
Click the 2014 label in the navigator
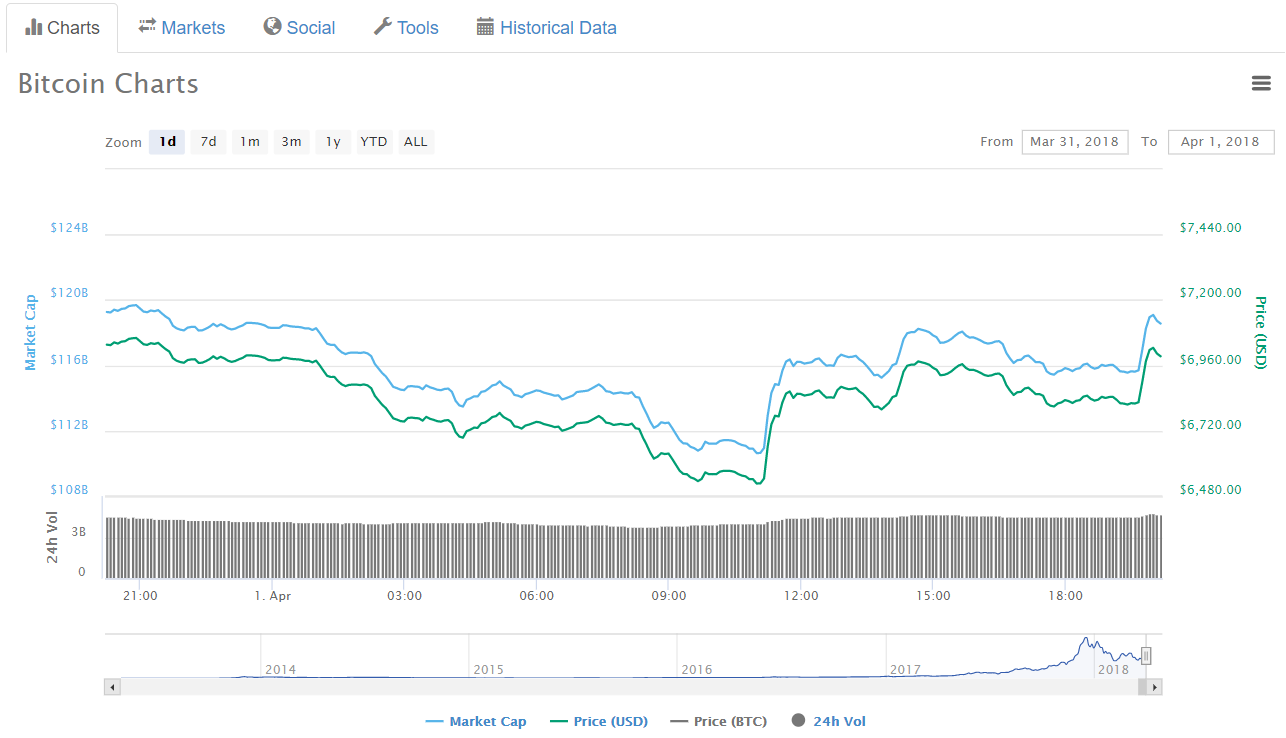280,669
